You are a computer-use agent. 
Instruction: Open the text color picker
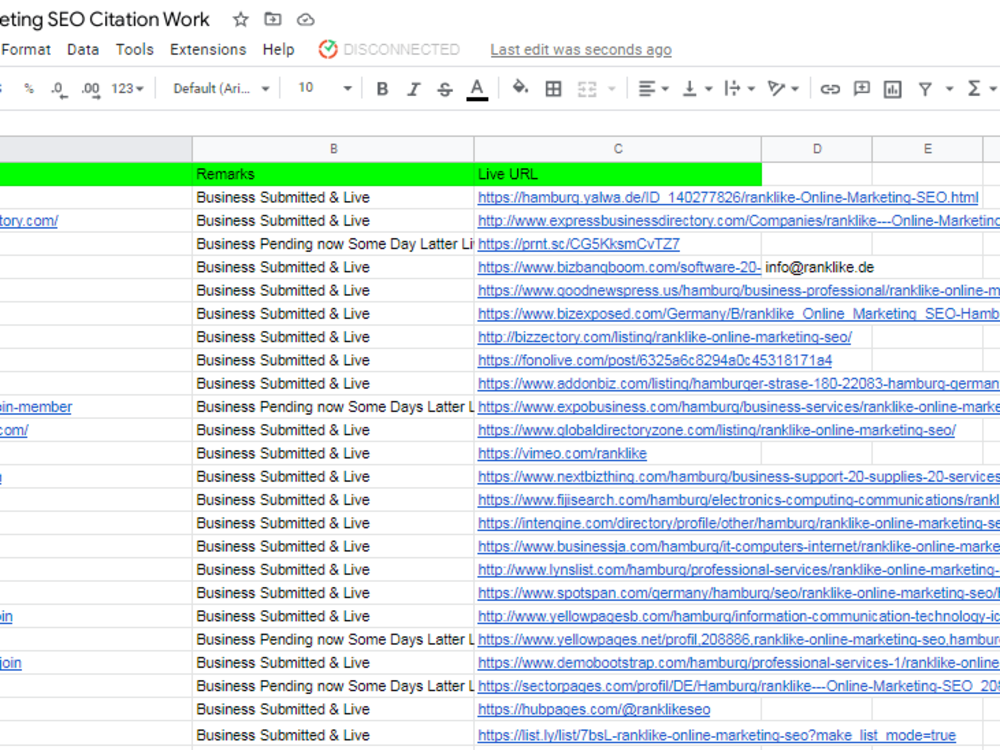click(x=477, y=89)
